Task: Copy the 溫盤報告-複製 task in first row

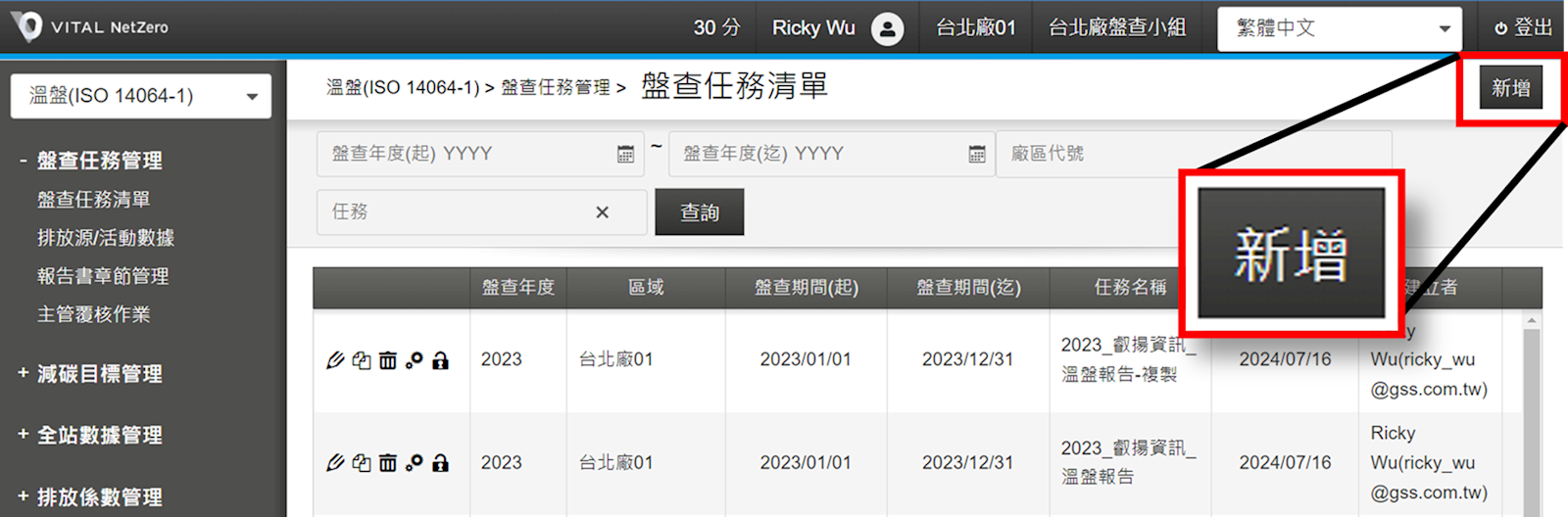Action: 362,360
